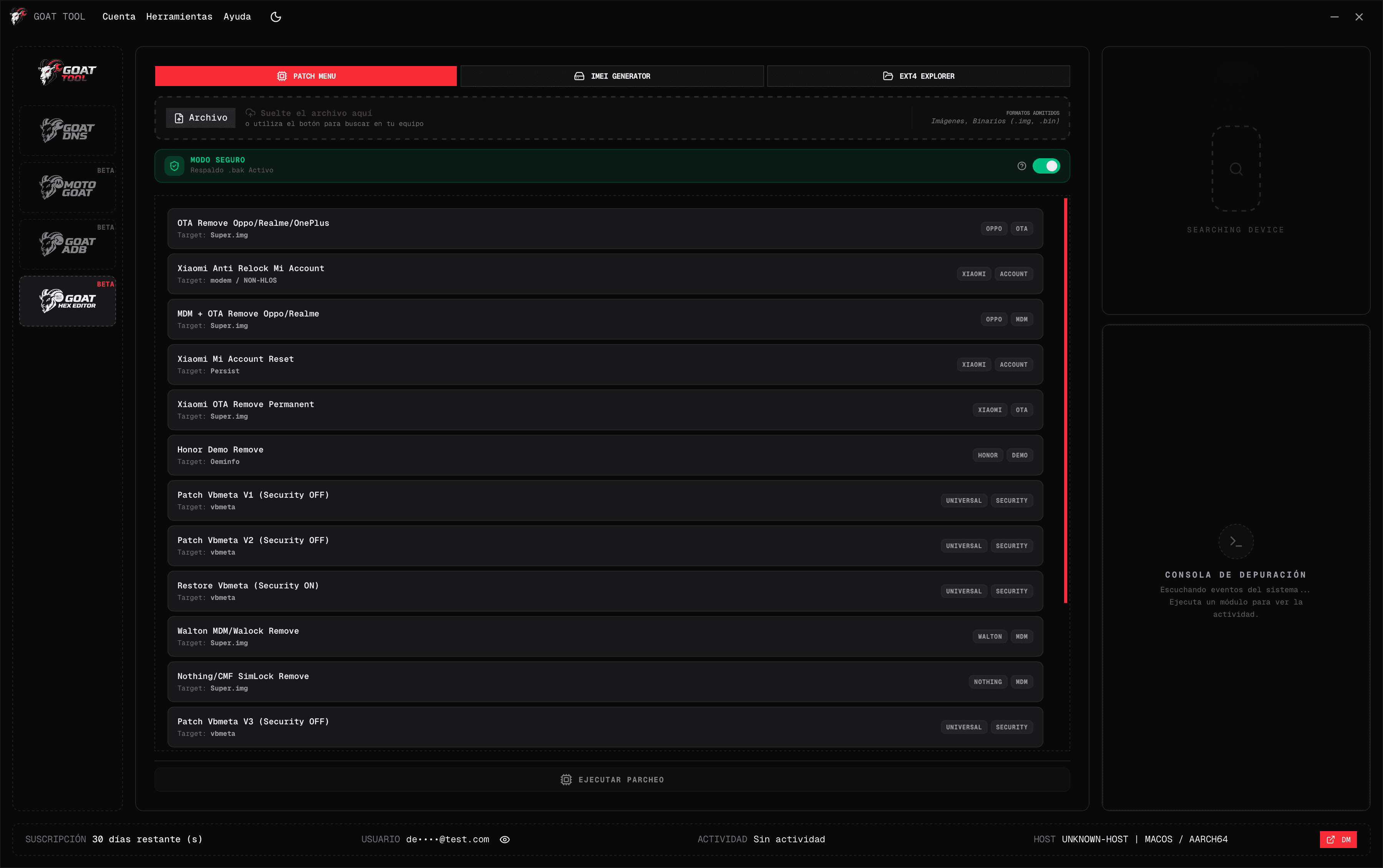Click Ejecutar Parcheo button
Image resolution: width=1383 pixels, height=868 pixels.
pos(612,780)
